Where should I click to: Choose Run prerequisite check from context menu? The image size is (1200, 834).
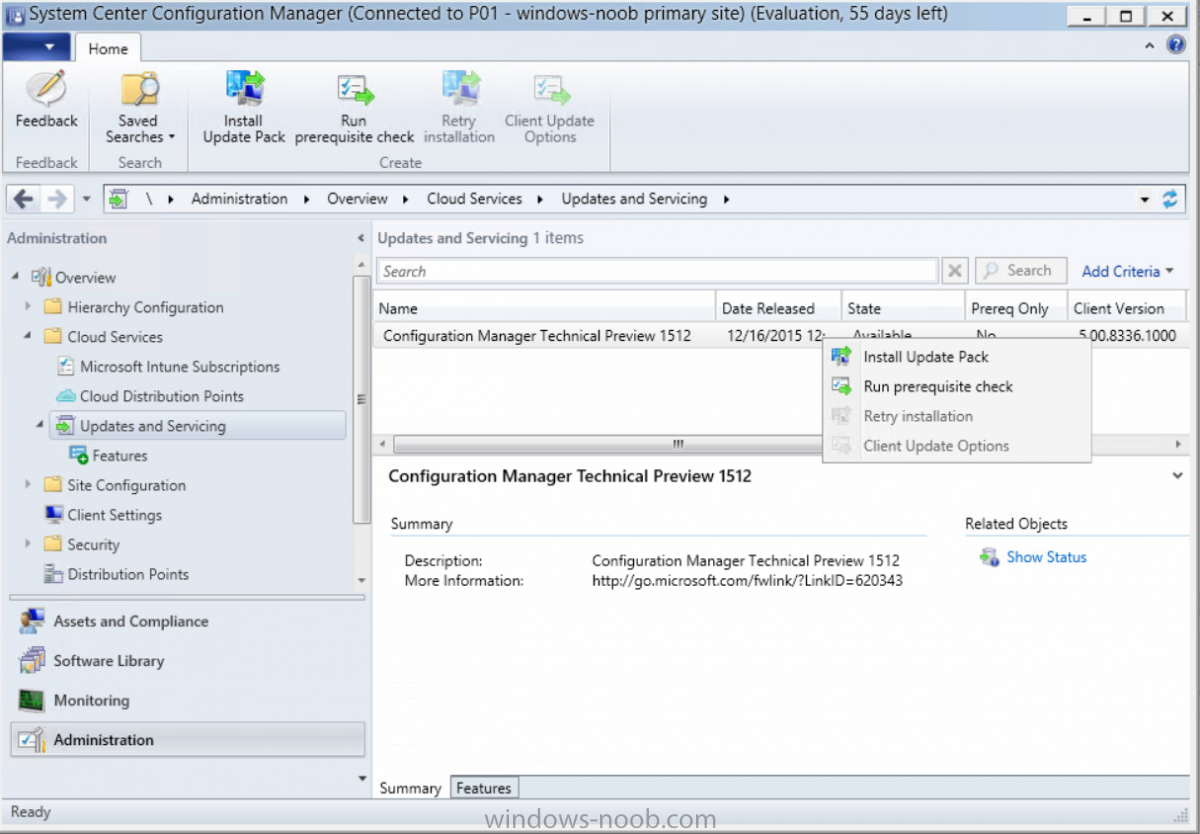(x=956, y=387)
